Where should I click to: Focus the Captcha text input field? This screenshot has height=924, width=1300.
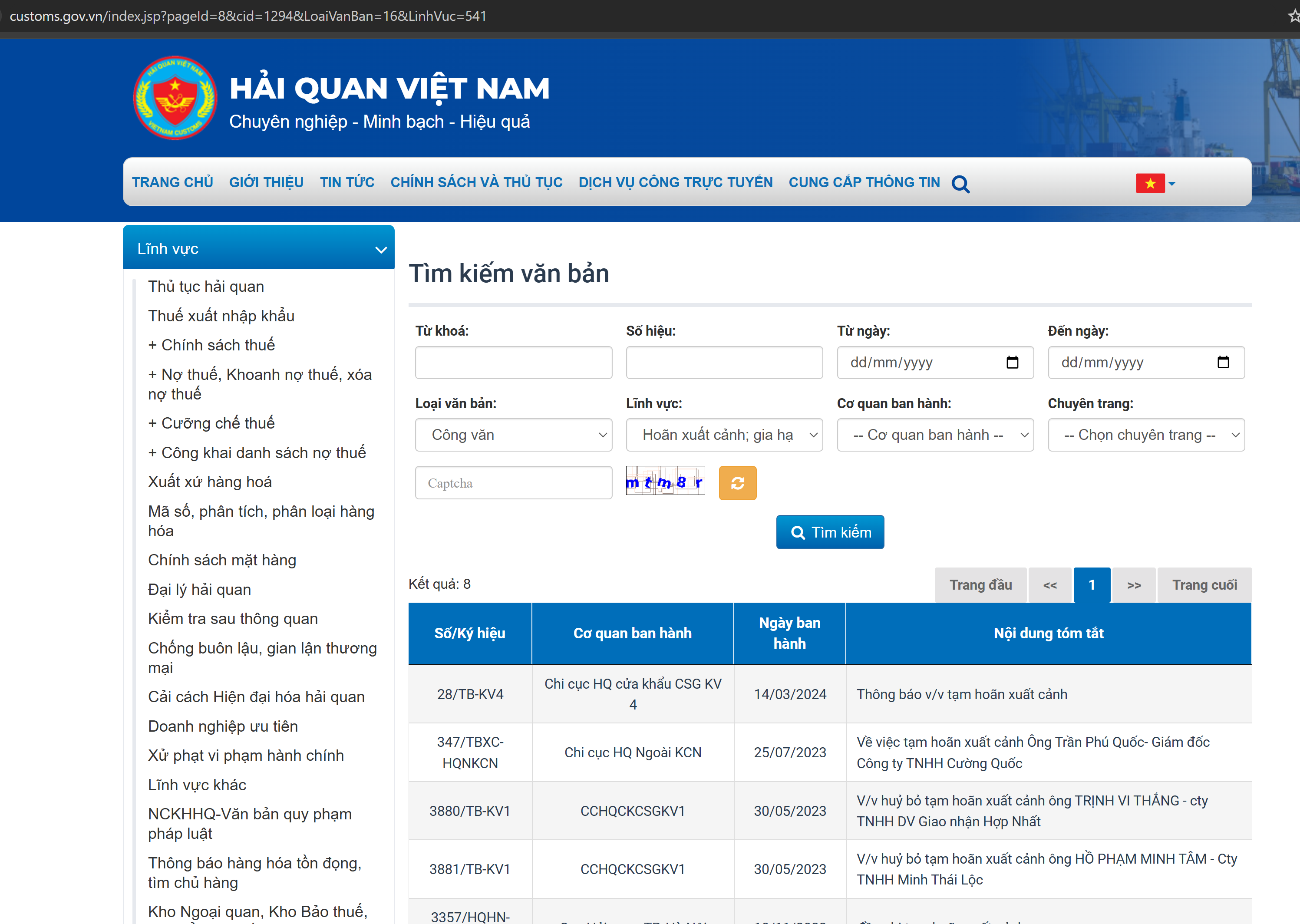coord(513,483)
